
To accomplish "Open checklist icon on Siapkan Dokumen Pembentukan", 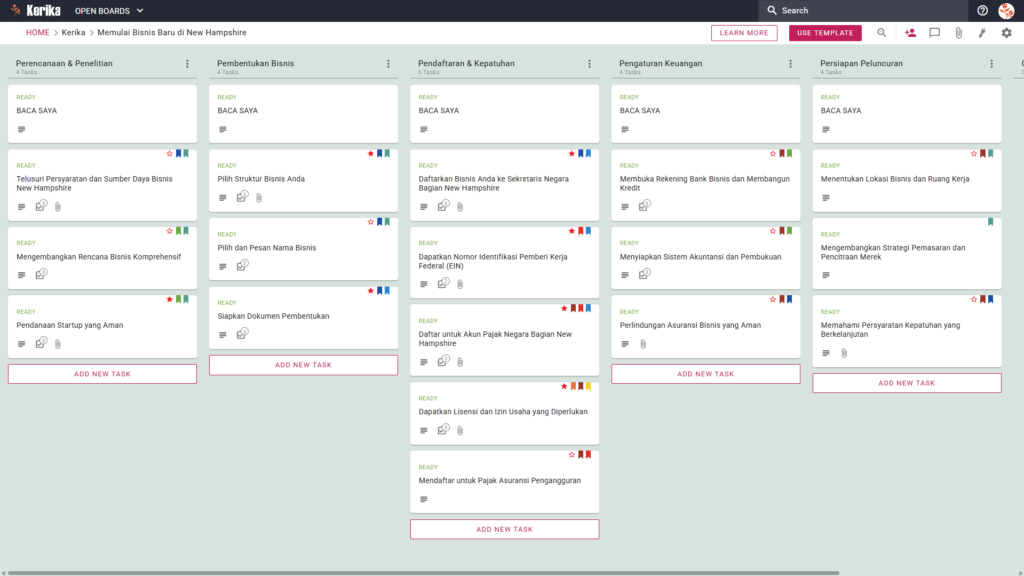I will pyautogui.click(x=242, y=334).
